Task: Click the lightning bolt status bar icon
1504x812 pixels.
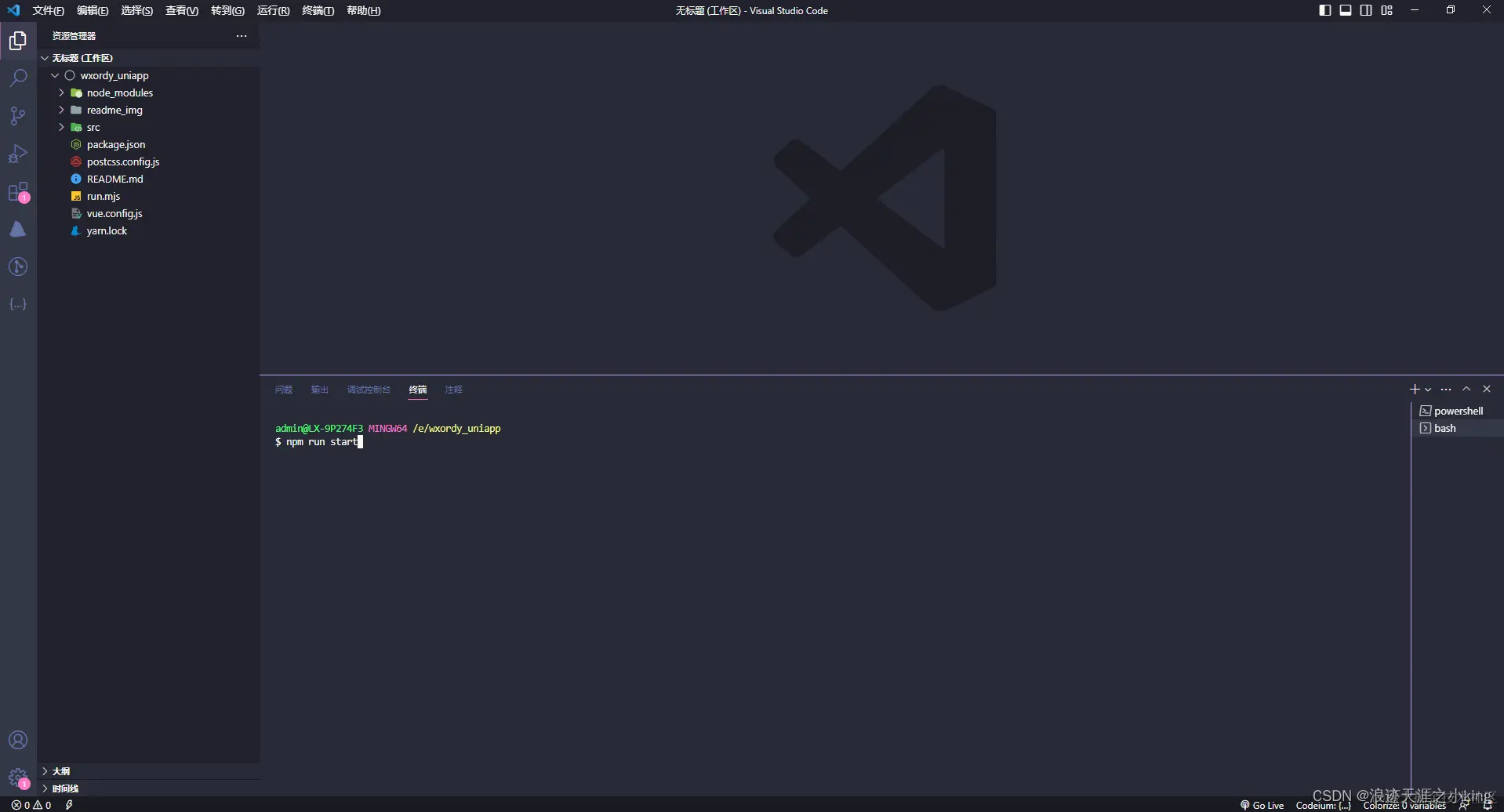Action: tap(69, 805)
